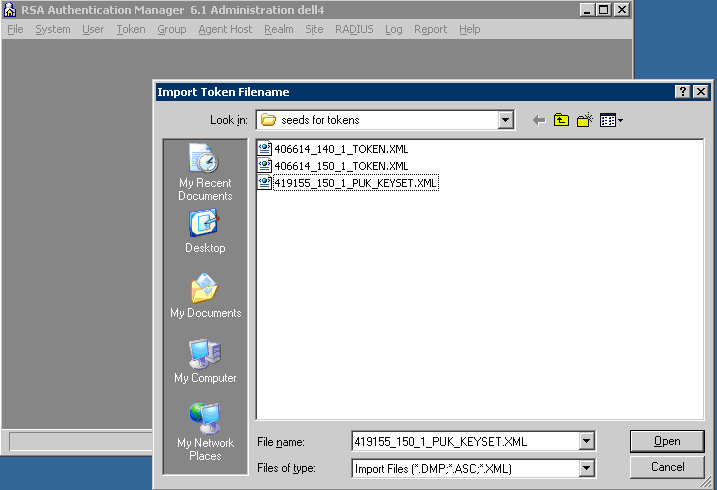This screenshot has height=490, width=717.
Task: Open the Help menu
Action: click(x=470, y=29)
